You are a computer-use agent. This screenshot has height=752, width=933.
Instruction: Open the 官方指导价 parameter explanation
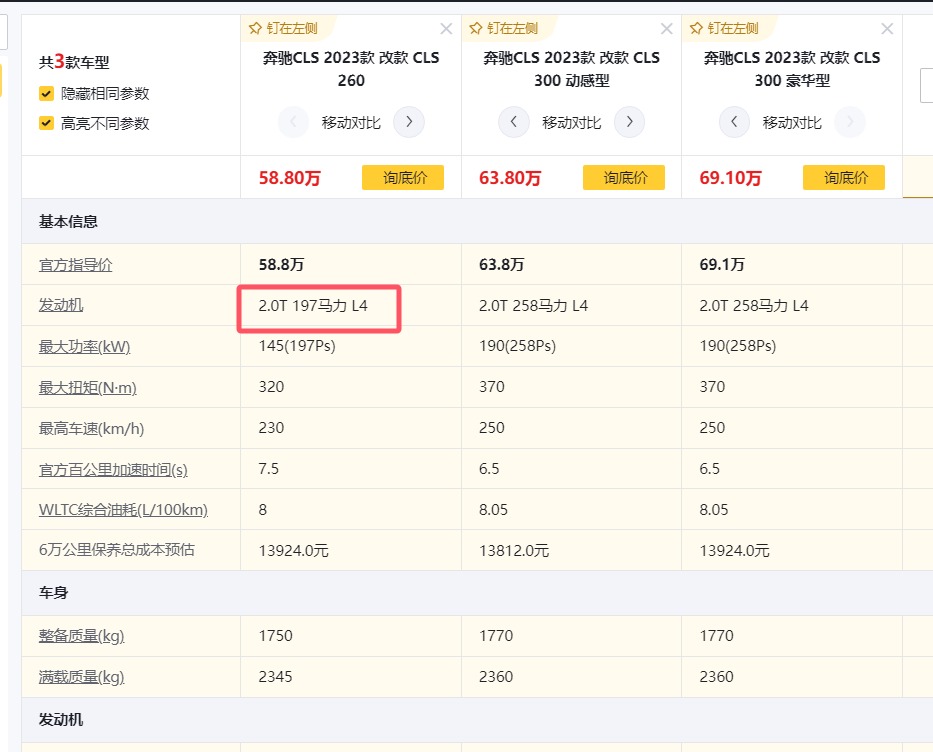point(76,265)
